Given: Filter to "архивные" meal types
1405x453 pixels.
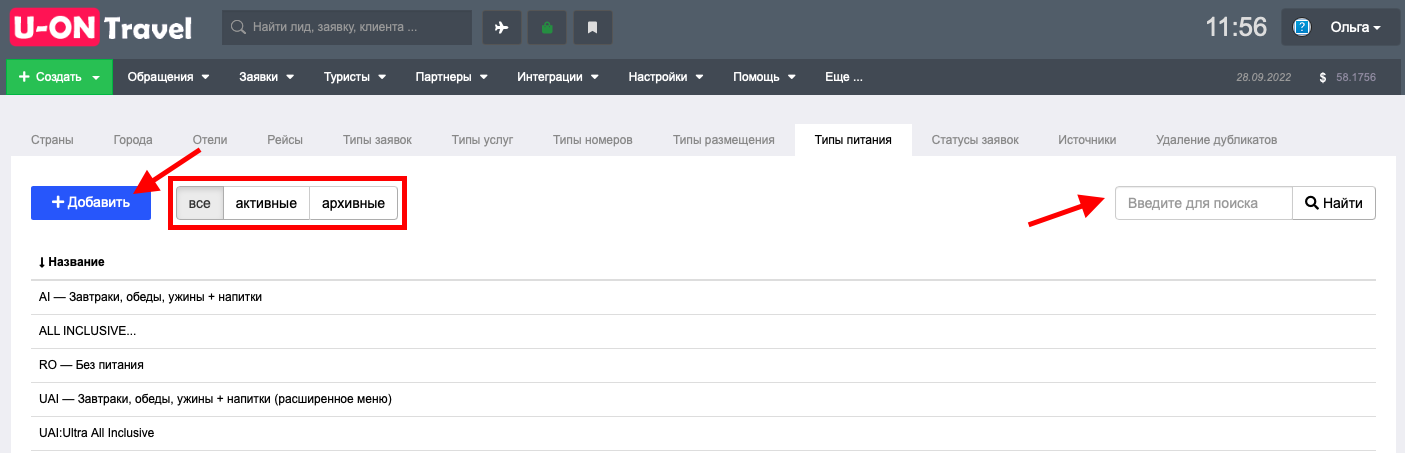Looking at the screenshot, I should point(353,203).
